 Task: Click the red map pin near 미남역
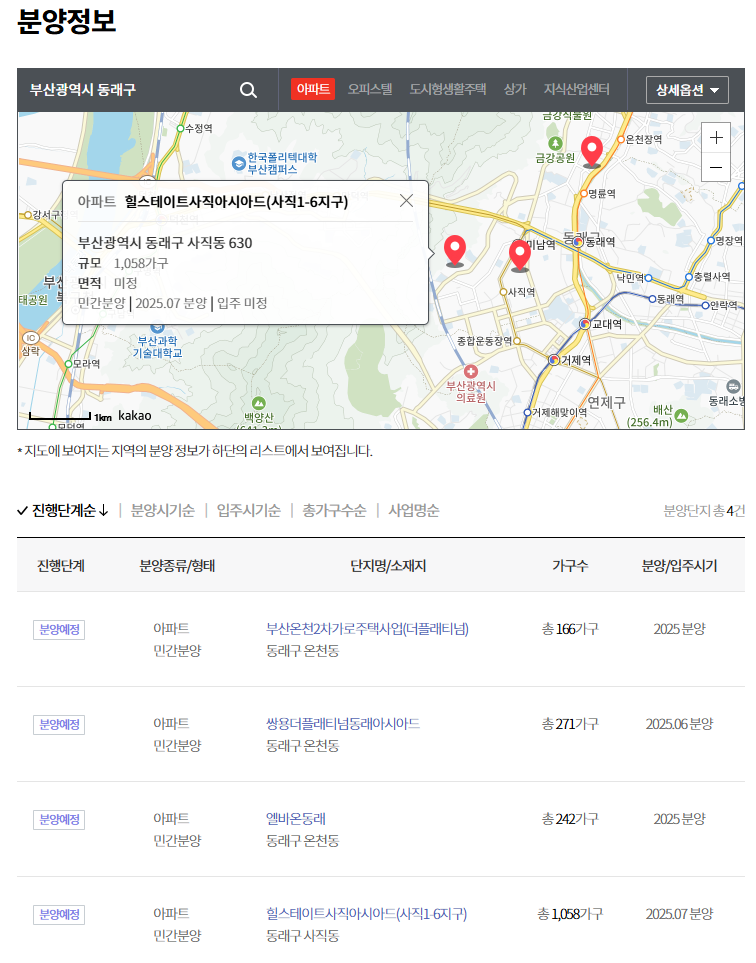click(x=520, y=255)
